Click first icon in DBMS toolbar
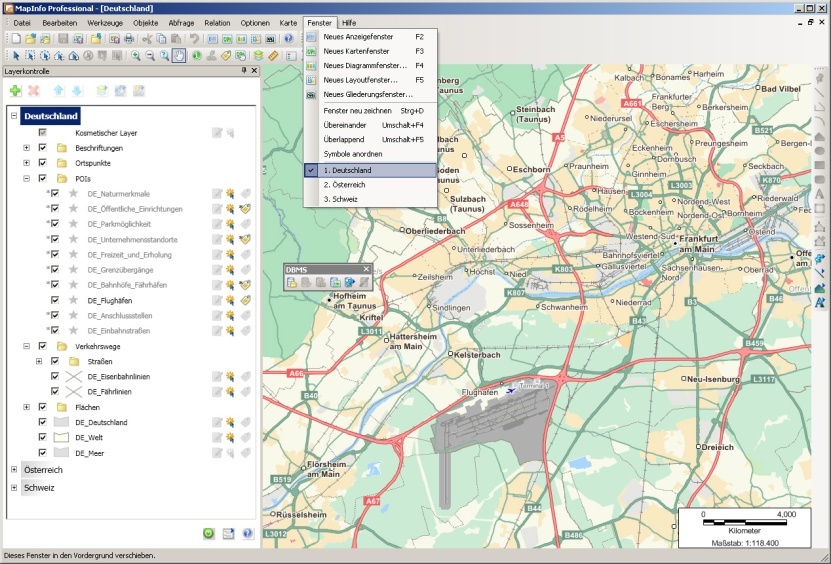The image size is (831, 564). click(291, 283)
